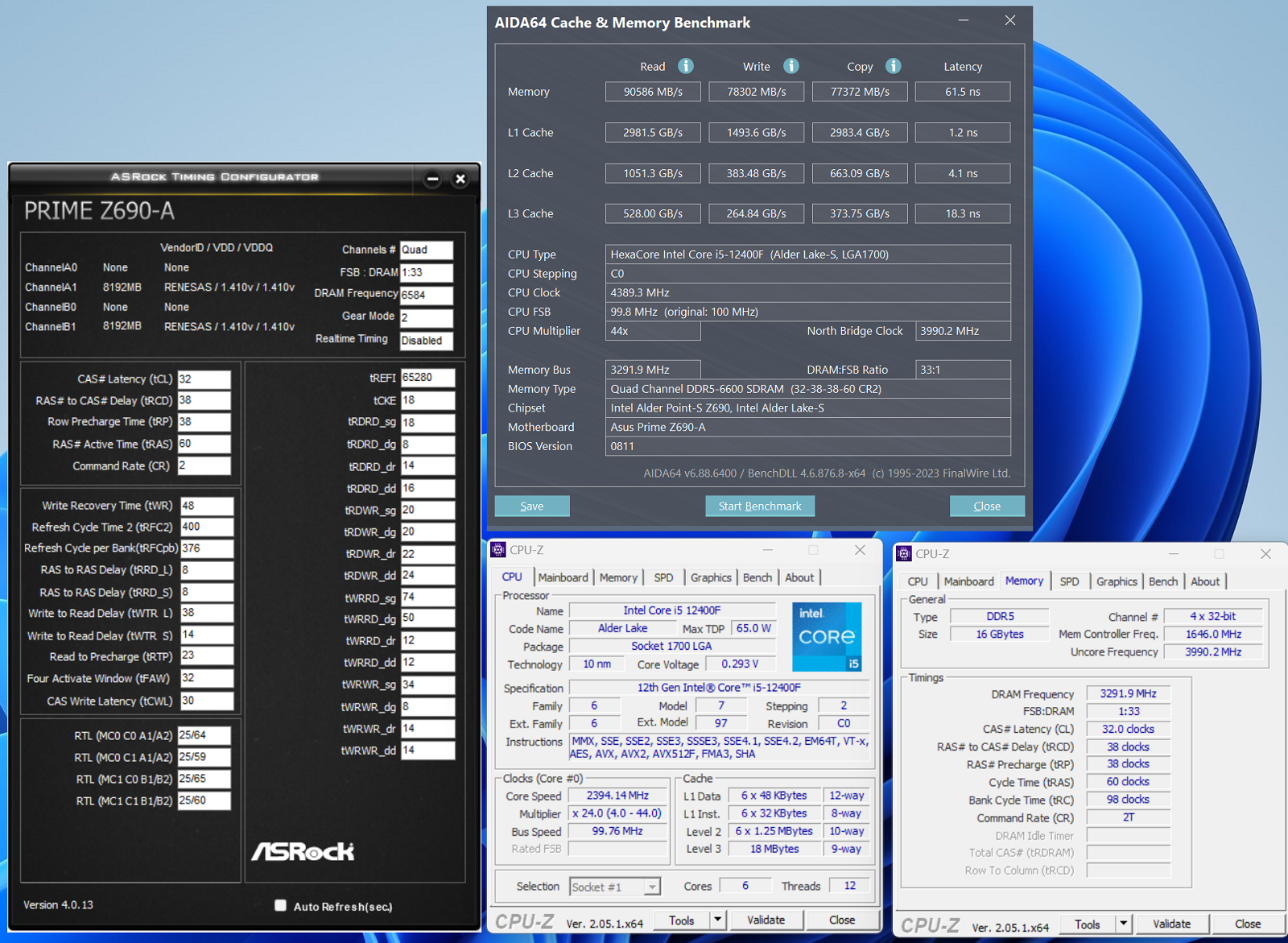Switch to Mainboard tab in left CPU-Z

point(563,577)
